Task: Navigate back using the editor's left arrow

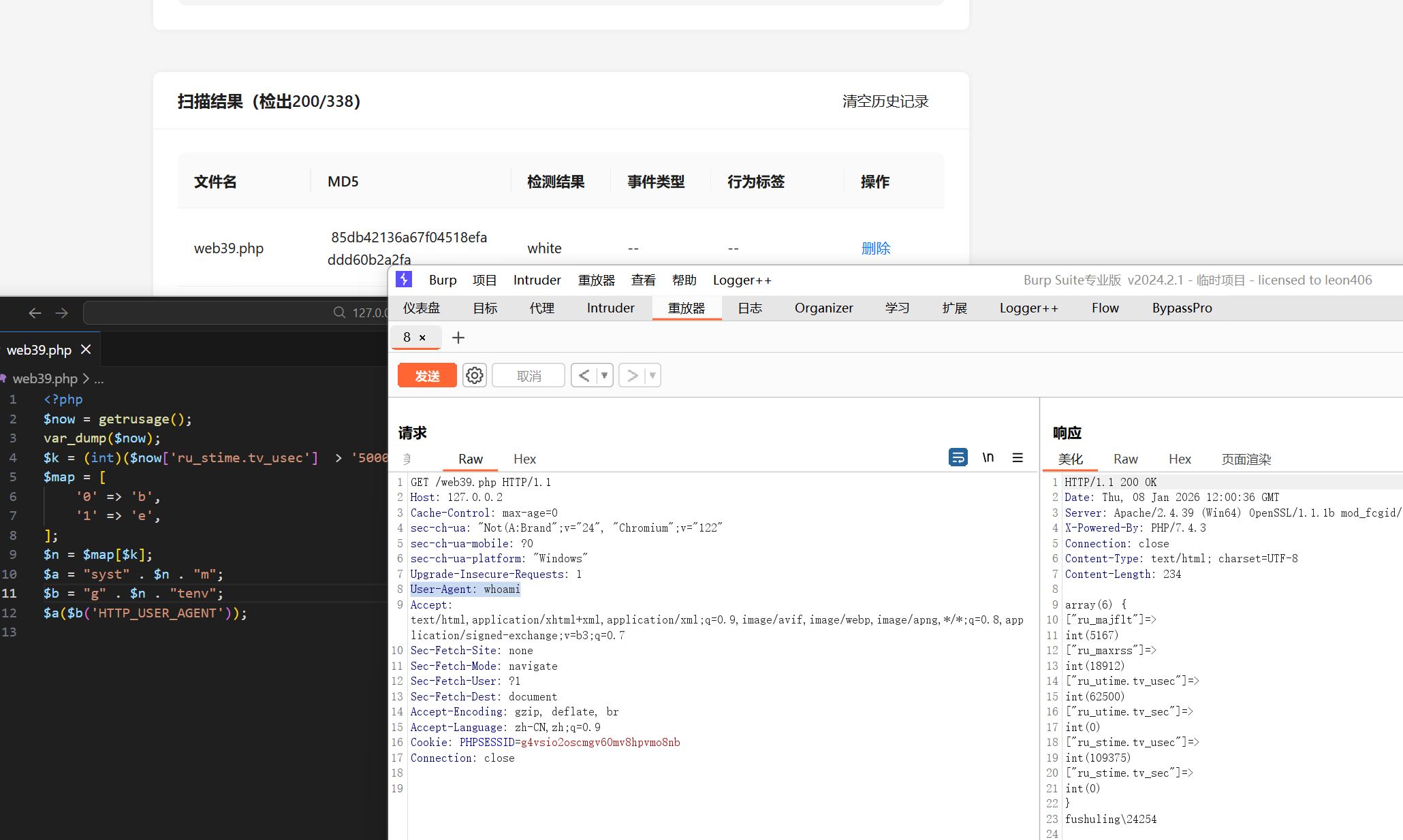Action: coord(35,312)
